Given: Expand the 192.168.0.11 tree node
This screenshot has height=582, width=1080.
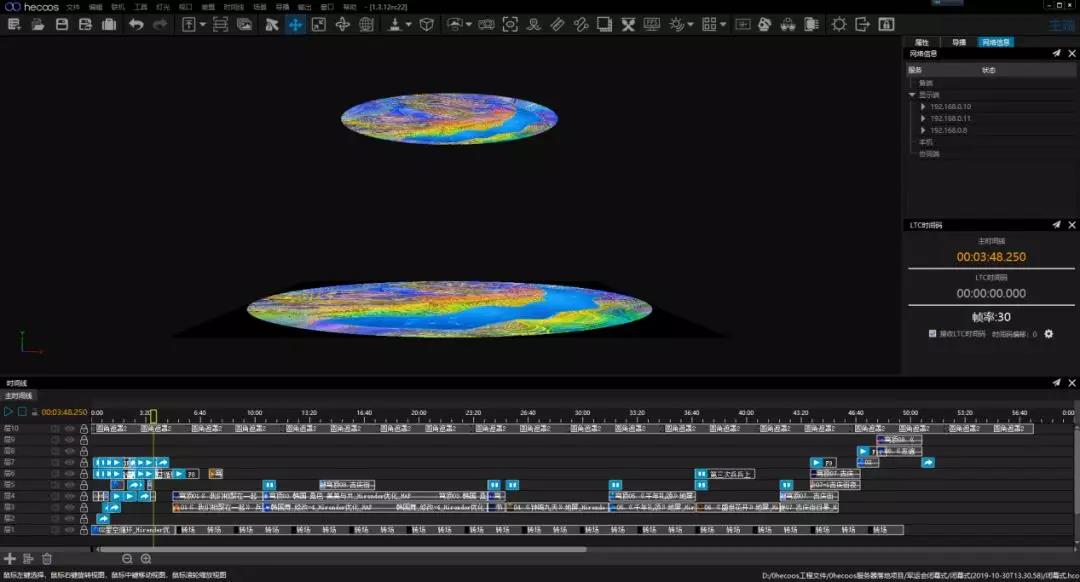Looking at the screenshot, I should 923,118.
